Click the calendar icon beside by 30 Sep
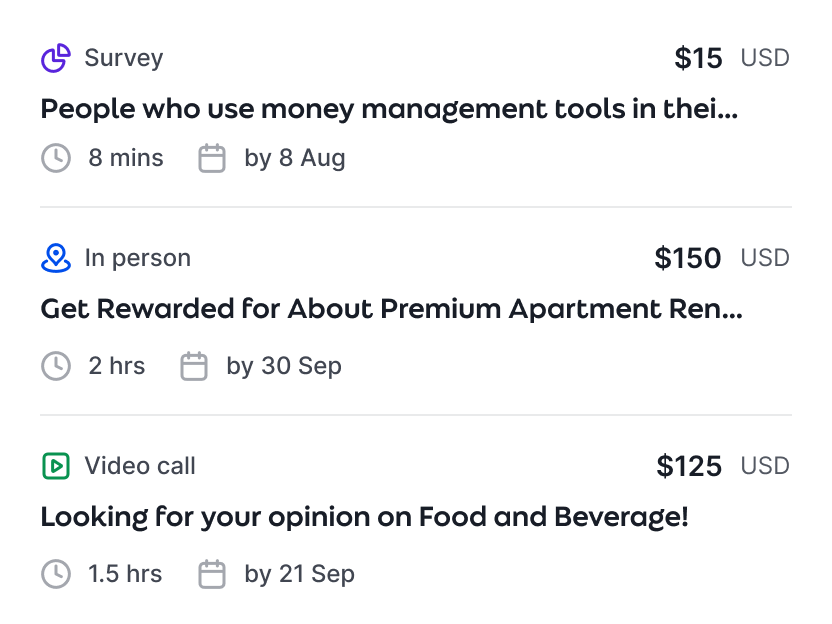832x624 pixels. coord(194,366)
